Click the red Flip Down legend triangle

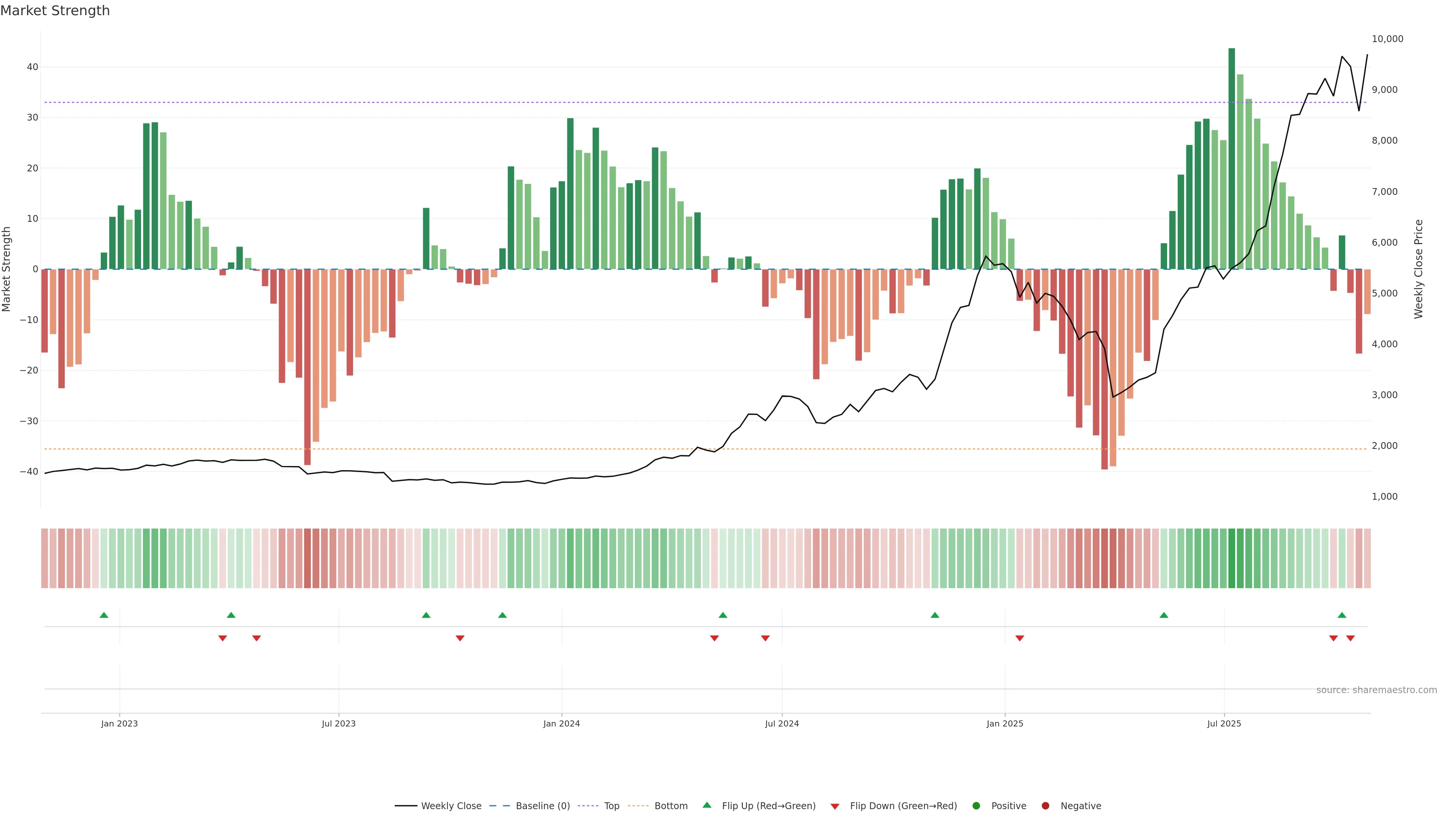click(835, 806)
